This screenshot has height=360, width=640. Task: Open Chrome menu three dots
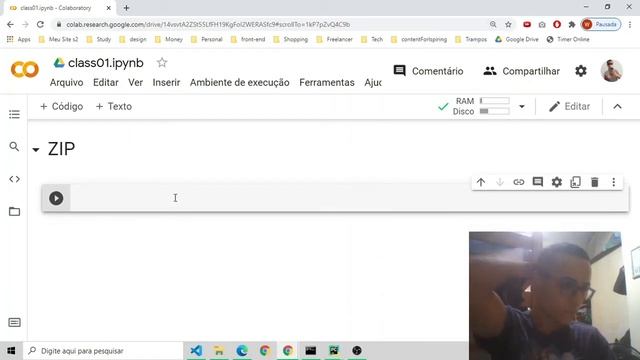coord(630,24)
